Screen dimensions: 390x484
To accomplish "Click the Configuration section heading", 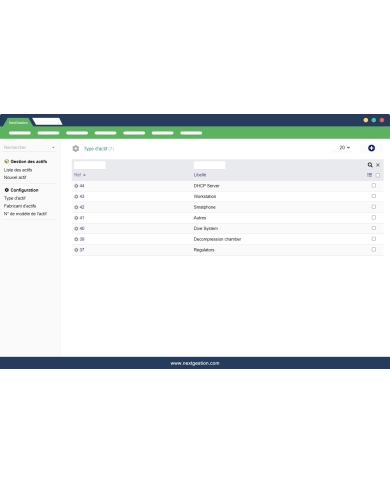I will pyautogui.click(x=24, y=190).
